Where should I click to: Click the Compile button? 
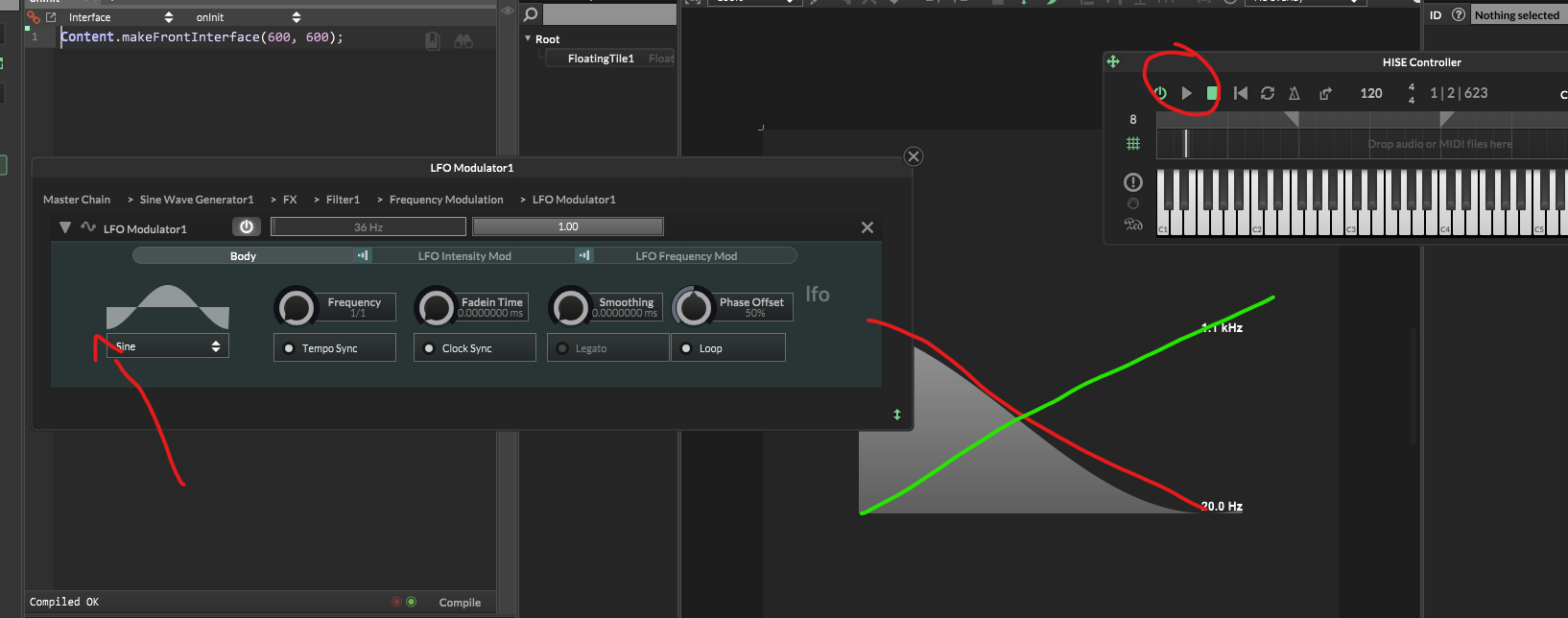[460, 603]
